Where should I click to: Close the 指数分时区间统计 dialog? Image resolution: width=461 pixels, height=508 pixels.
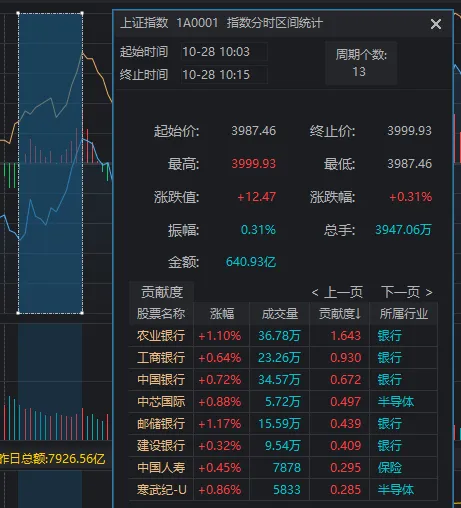436,24
